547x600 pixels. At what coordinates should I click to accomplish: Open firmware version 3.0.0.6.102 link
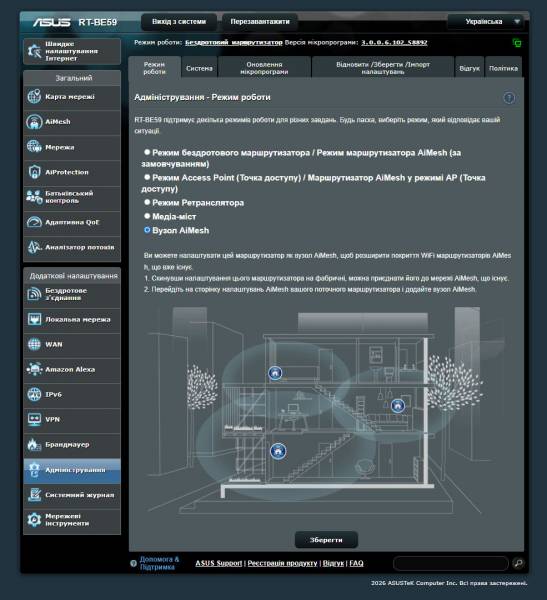tap(394, 42)
